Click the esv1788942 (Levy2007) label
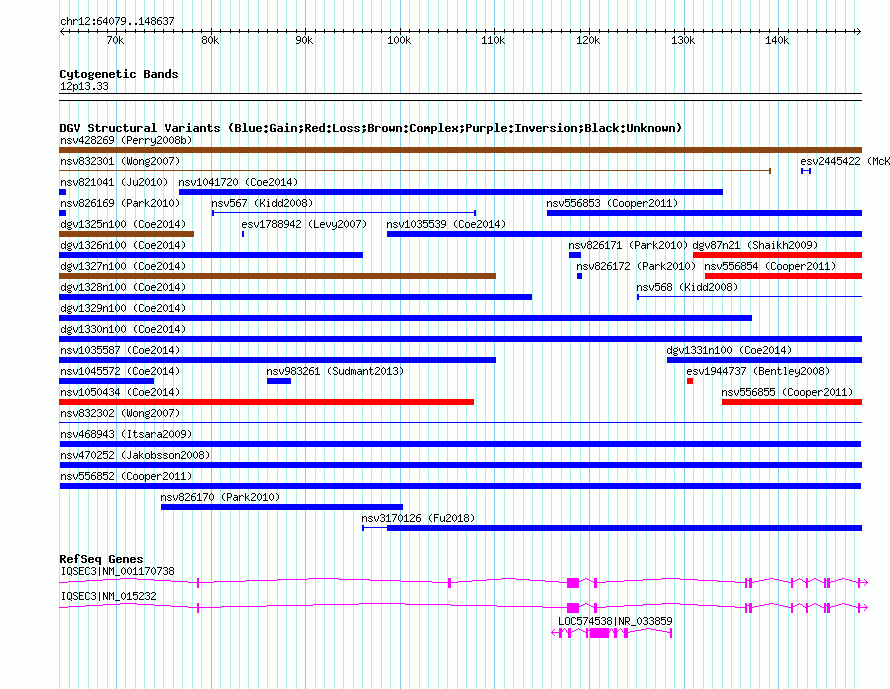 304,224
